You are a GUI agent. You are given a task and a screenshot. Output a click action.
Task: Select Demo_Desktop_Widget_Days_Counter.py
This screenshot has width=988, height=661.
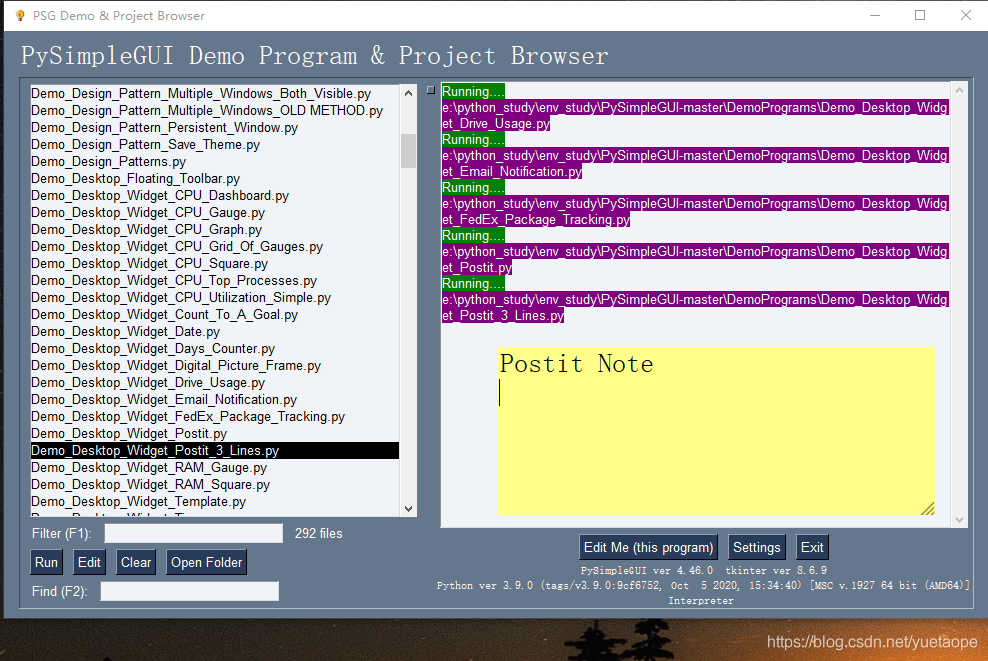coord(215,348)
